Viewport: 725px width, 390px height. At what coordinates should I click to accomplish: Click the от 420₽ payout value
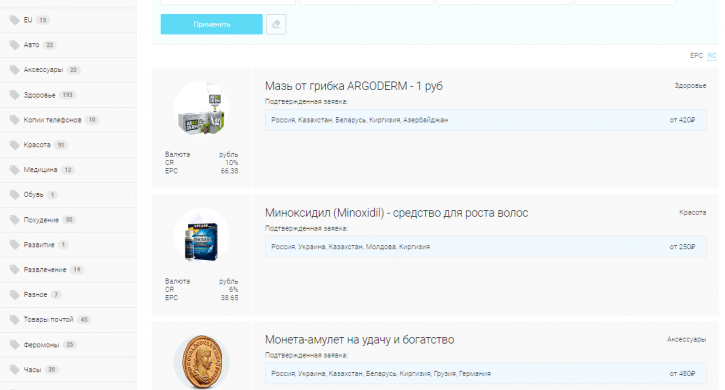click(682, 120)
